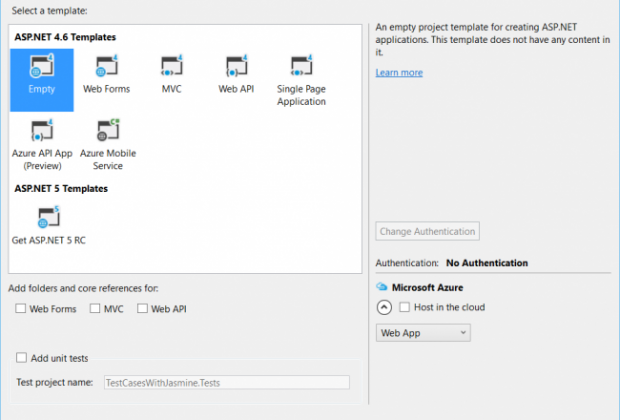Click the Change Authentication button
Viewport: 620px width, 420px height.
click(x=427, y=231)
